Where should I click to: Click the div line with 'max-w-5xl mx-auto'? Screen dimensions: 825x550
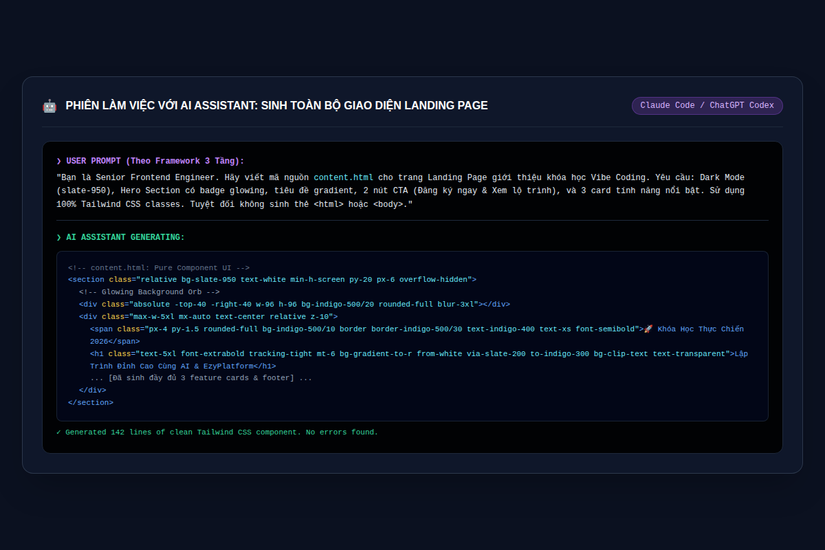[x=208, y=317]
